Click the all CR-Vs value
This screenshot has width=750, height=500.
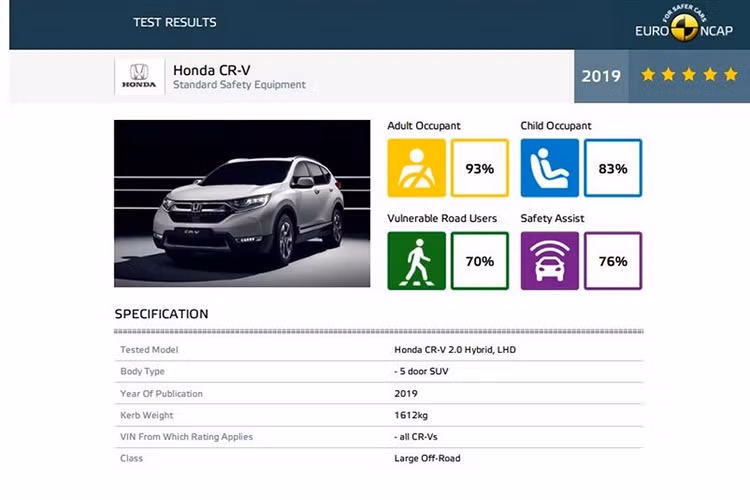416,437
